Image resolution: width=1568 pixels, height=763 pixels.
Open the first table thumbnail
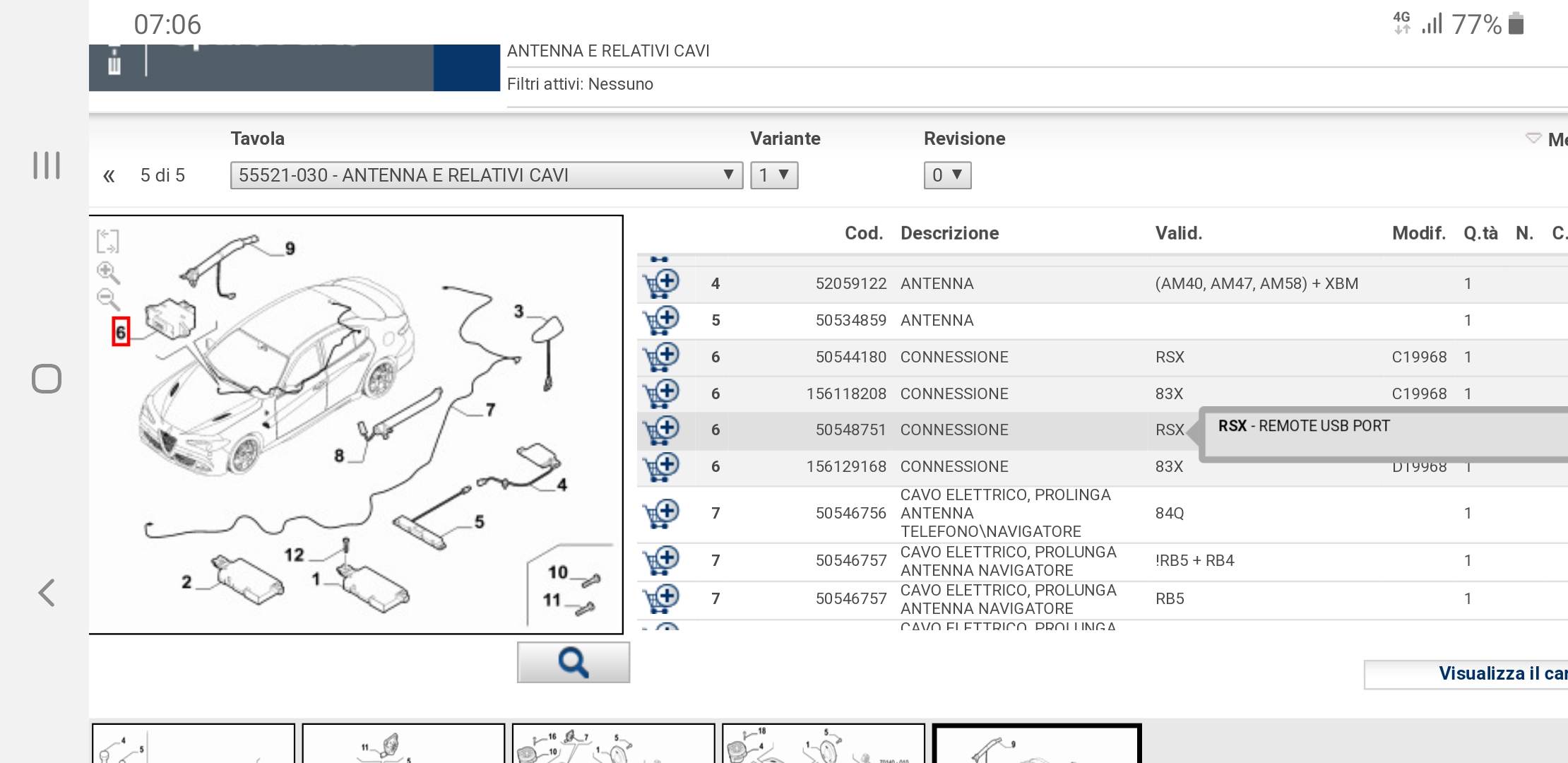coord(193,743)
